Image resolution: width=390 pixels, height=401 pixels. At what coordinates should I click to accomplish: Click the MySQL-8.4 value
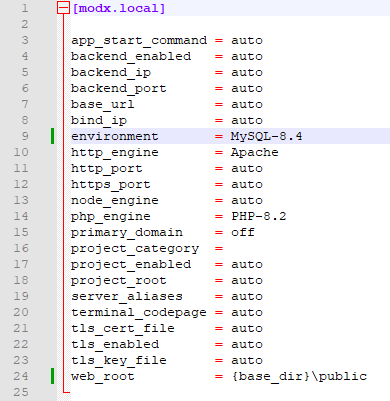point(267,136)
